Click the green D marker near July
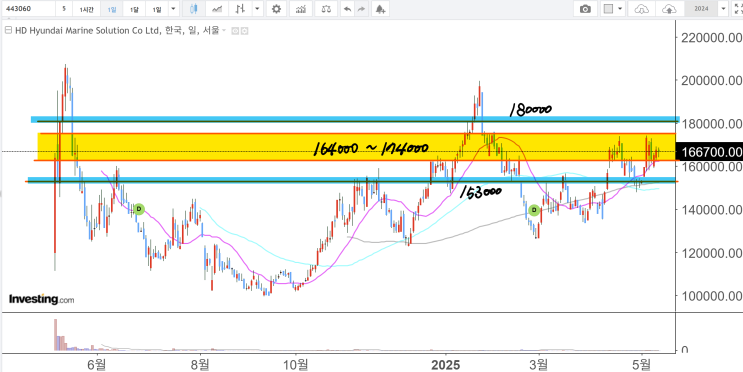The height and width of the screenshot is (372, 743). [139, 209]
